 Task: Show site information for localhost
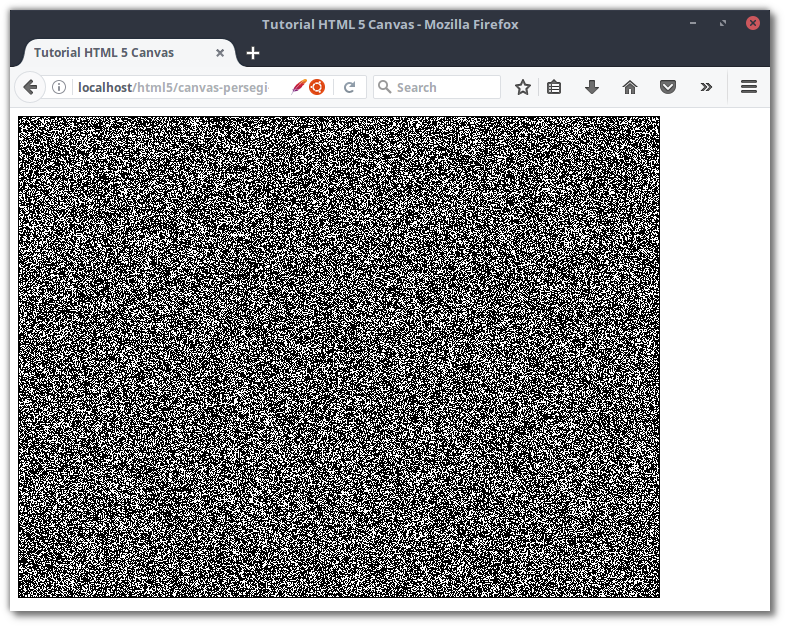[x=59, y=88]
